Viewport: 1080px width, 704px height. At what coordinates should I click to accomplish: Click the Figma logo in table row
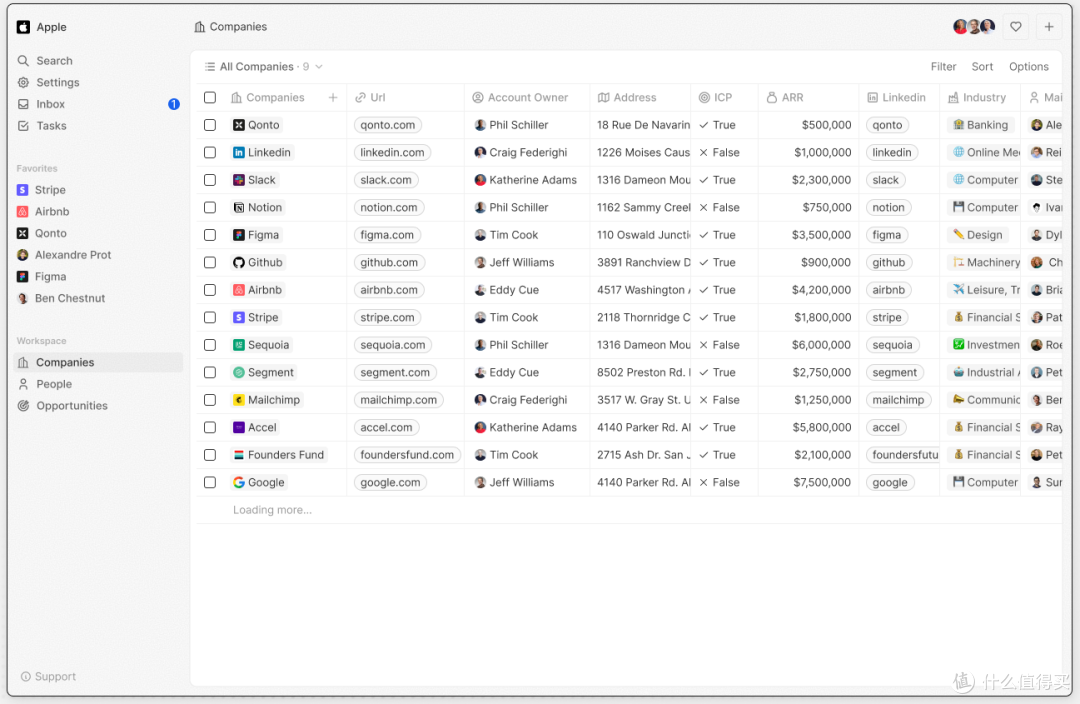click(239, 235)
